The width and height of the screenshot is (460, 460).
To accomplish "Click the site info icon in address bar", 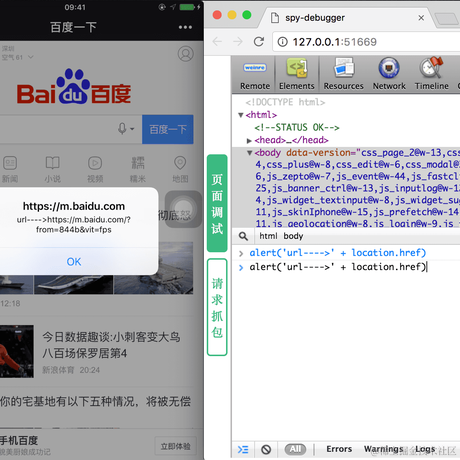I will pyautogui.click(x=282, y=42).
